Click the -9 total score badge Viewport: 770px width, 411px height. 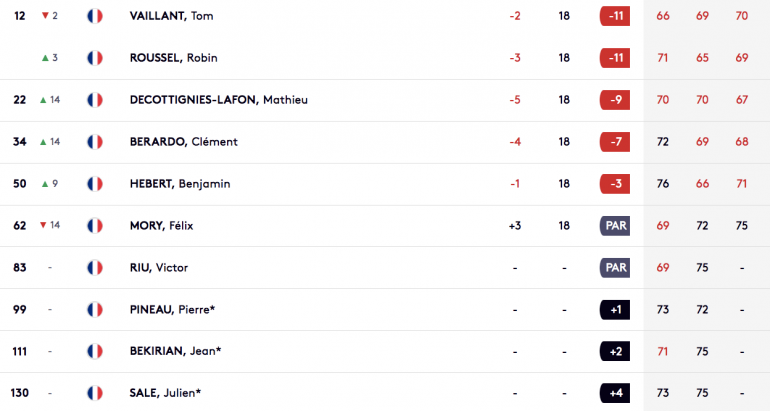coord(615,100)
